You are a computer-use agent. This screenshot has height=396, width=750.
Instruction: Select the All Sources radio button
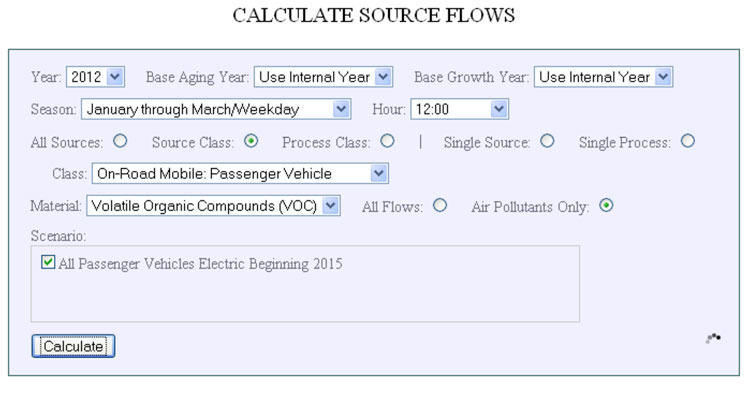click(x=120, y=141)
